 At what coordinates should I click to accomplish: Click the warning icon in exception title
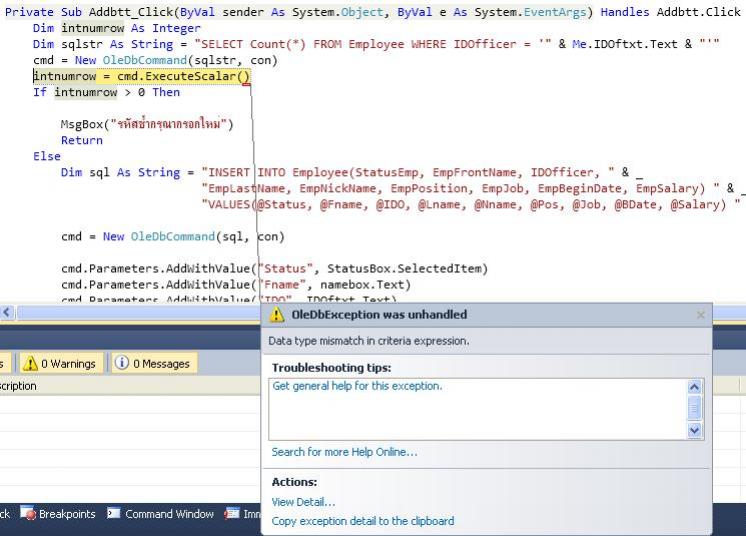[277, 315]
